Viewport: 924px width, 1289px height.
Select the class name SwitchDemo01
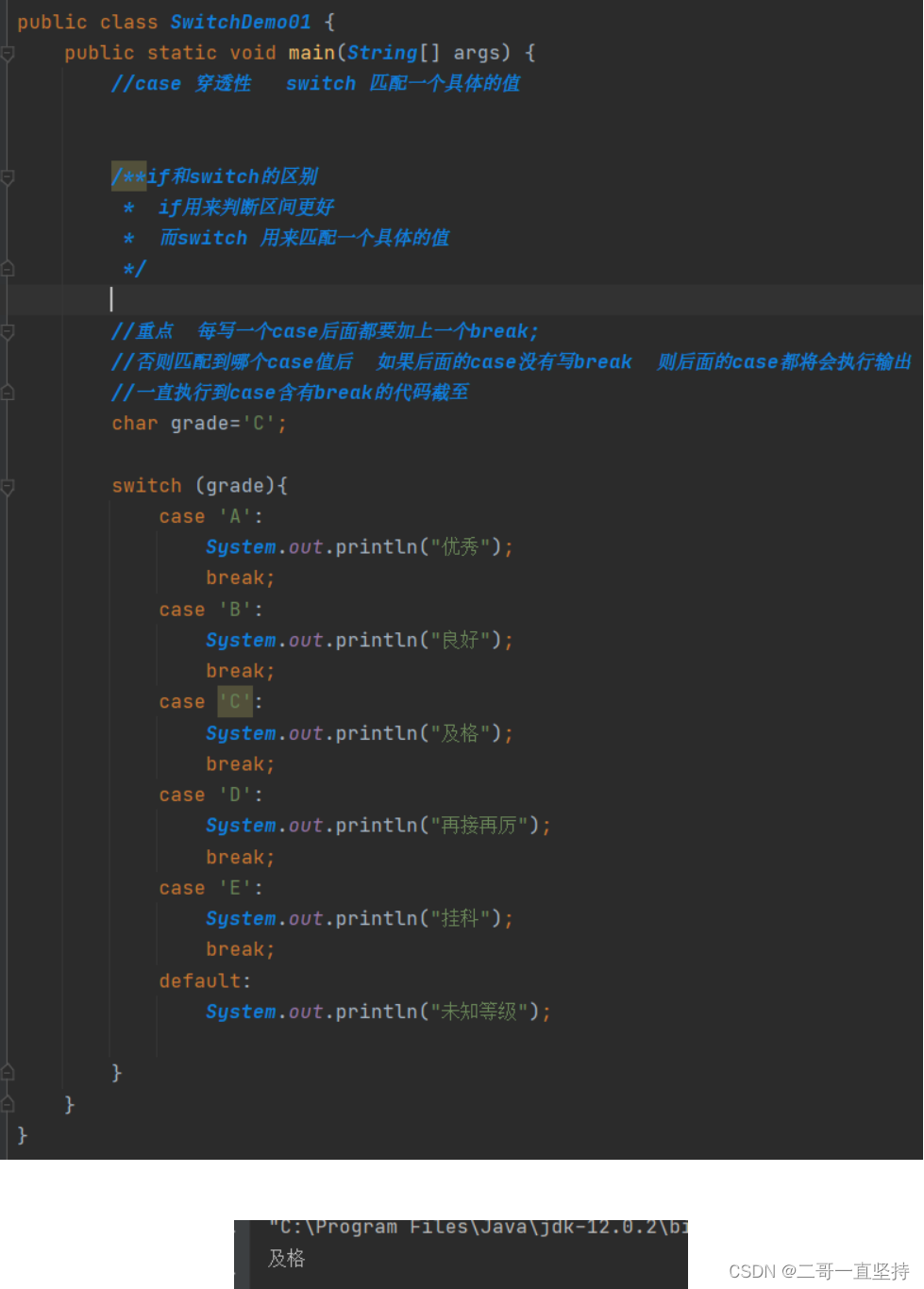click(x=240, y=21)
